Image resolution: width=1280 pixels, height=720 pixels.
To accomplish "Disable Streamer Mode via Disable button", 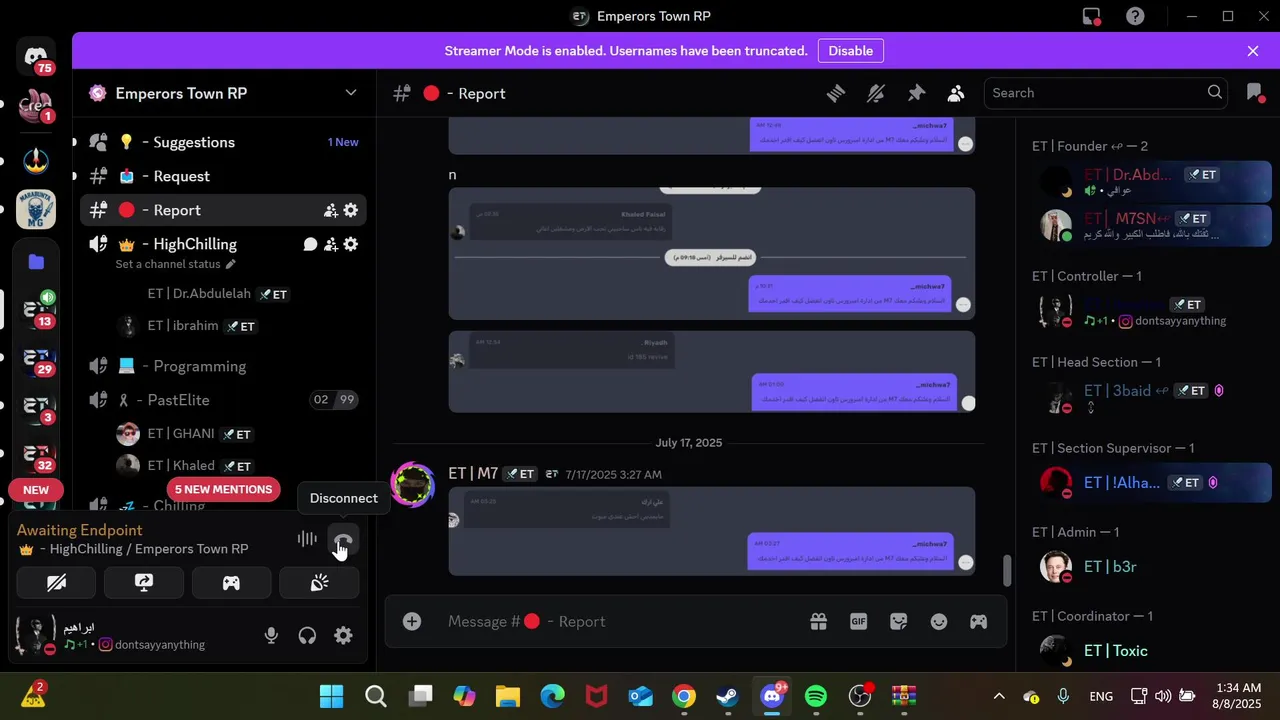I will tap(851, 51).
